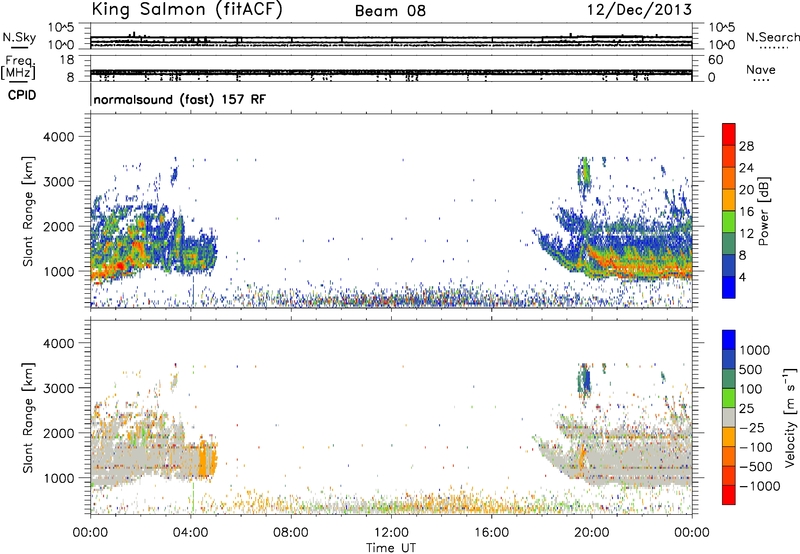800x554 pixels.
Task: Click the blue bottom swatch of power color bar
Action: 729,287
